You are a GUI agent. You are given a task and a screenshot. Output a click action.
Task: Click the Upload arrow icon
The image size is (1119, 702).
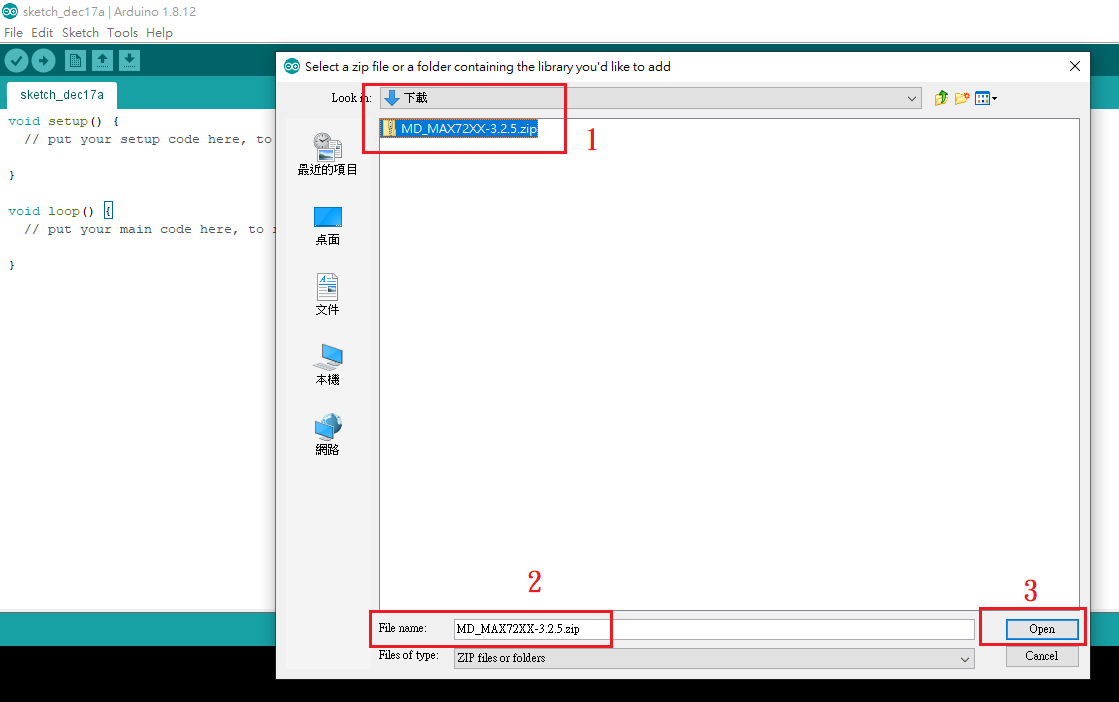pos(43,61)
